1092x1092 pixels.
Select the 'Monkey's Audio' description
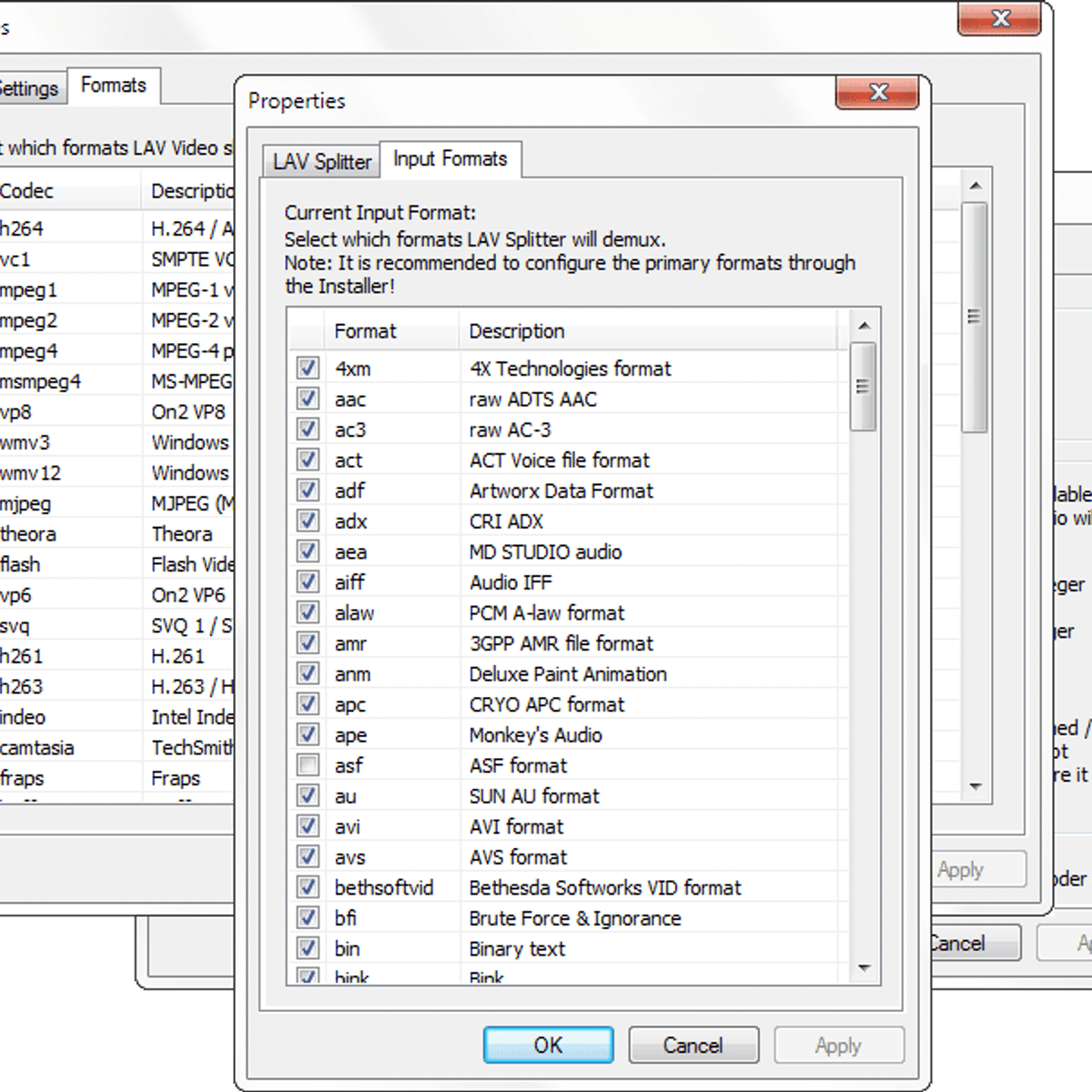tap(536, 735)
